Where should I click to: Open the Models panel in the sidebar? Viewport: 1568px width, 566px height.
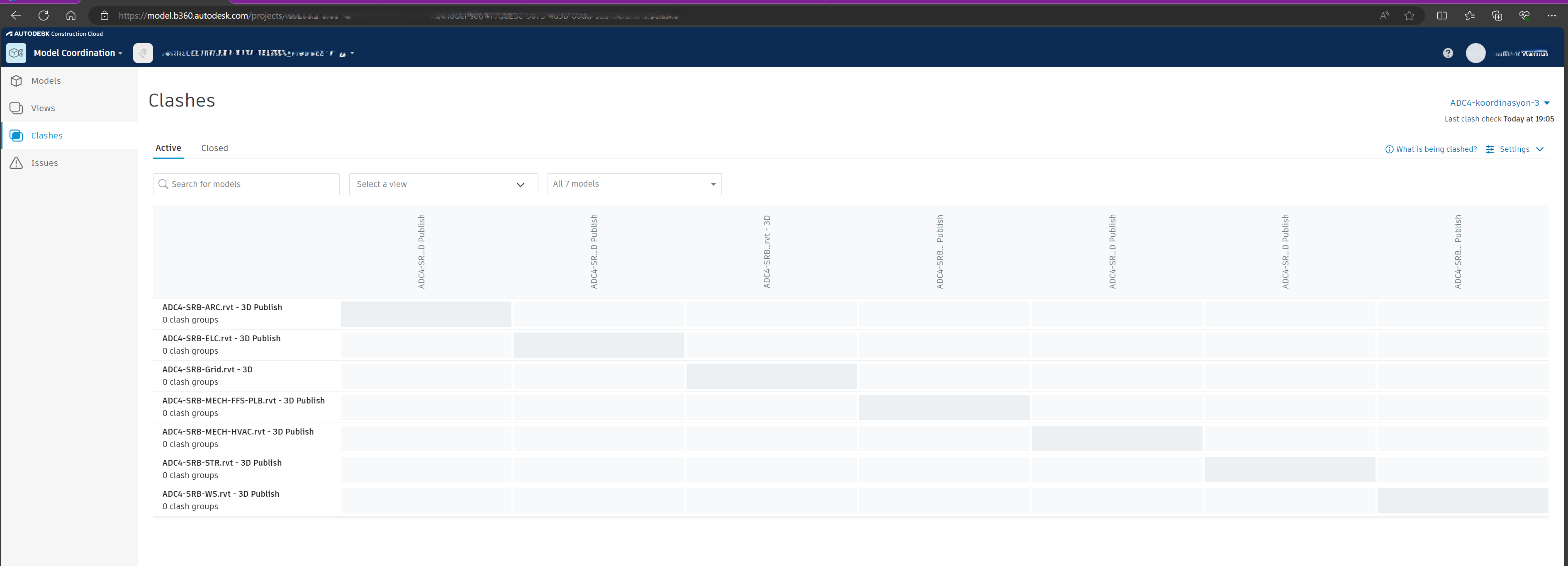tap(46, 80)
